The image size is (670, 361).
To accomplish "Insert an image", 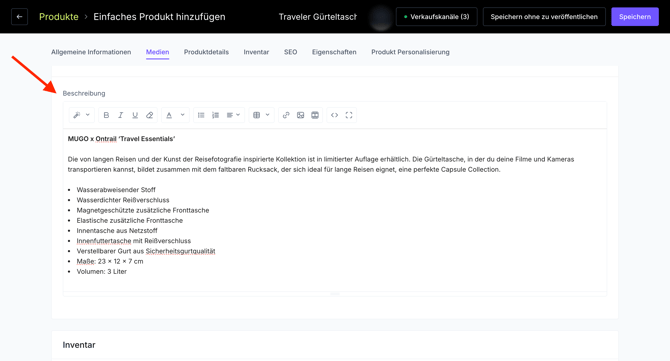I will tap(300, 115).
